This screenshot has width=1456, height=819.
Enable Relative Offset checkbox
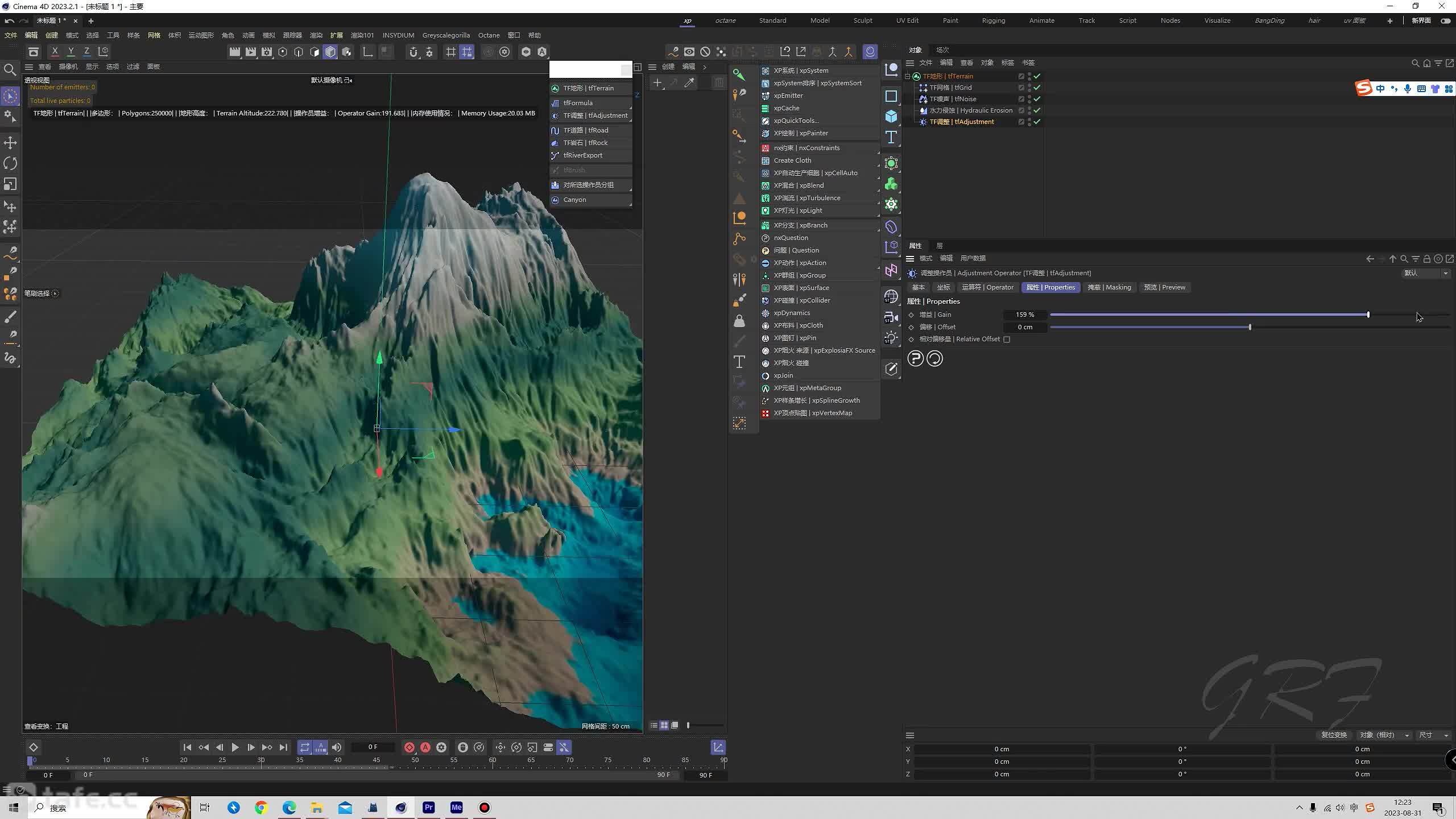[1007, 339]
